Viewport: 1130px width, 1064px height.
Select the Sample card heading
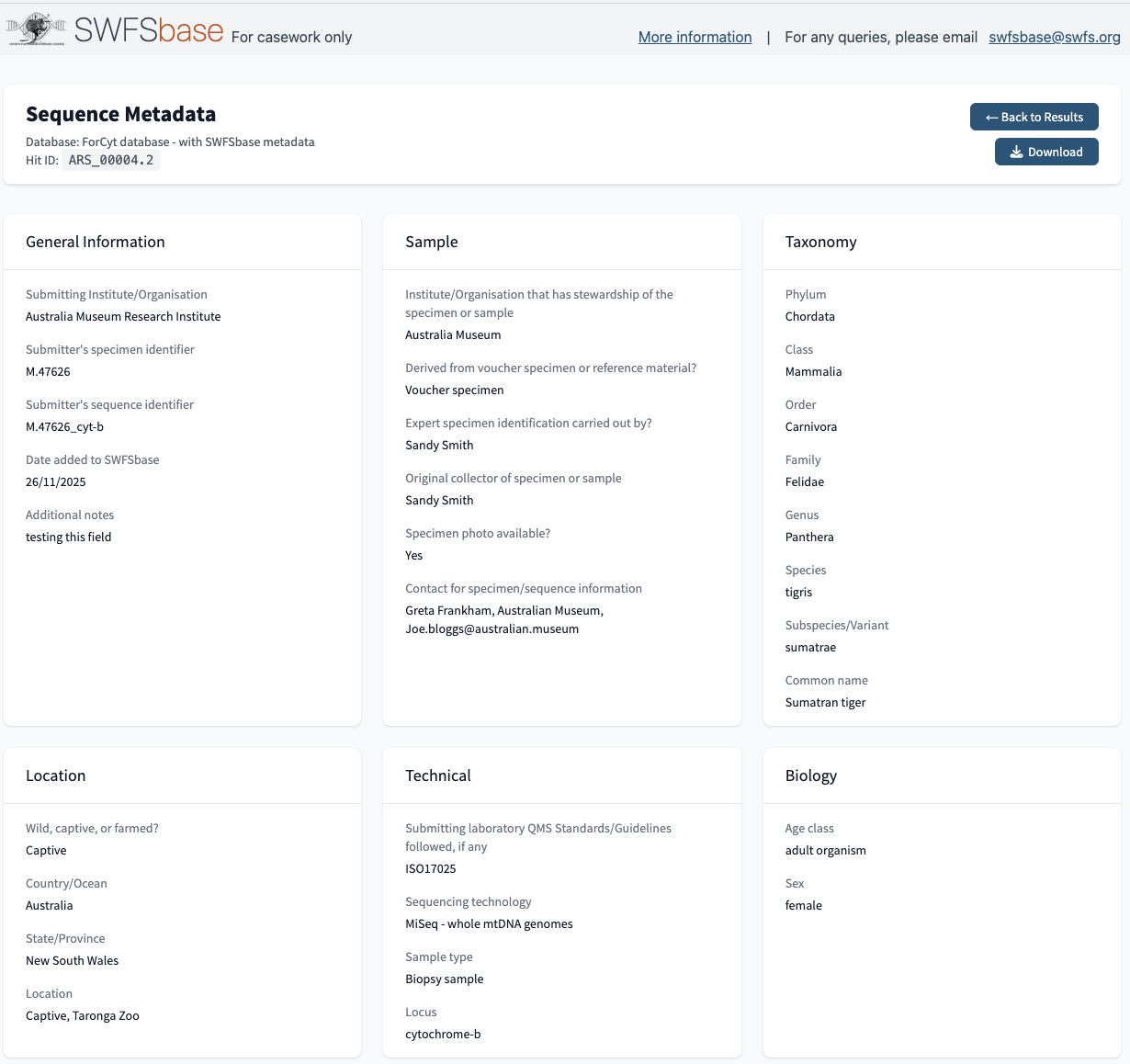pyautogui.click(x=431, y=242)
